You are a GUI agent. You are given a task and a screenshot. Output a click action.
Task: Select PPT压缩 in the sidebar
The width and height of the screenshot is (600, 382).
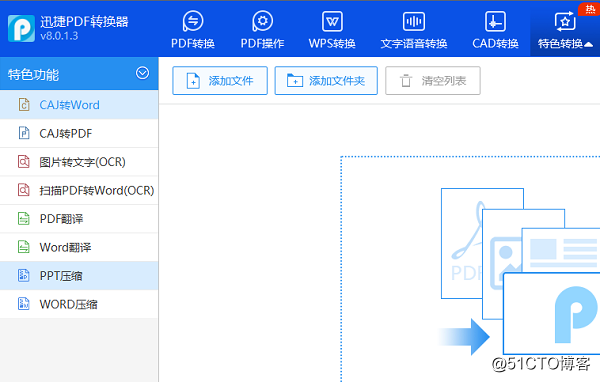[x=79, y=276]
